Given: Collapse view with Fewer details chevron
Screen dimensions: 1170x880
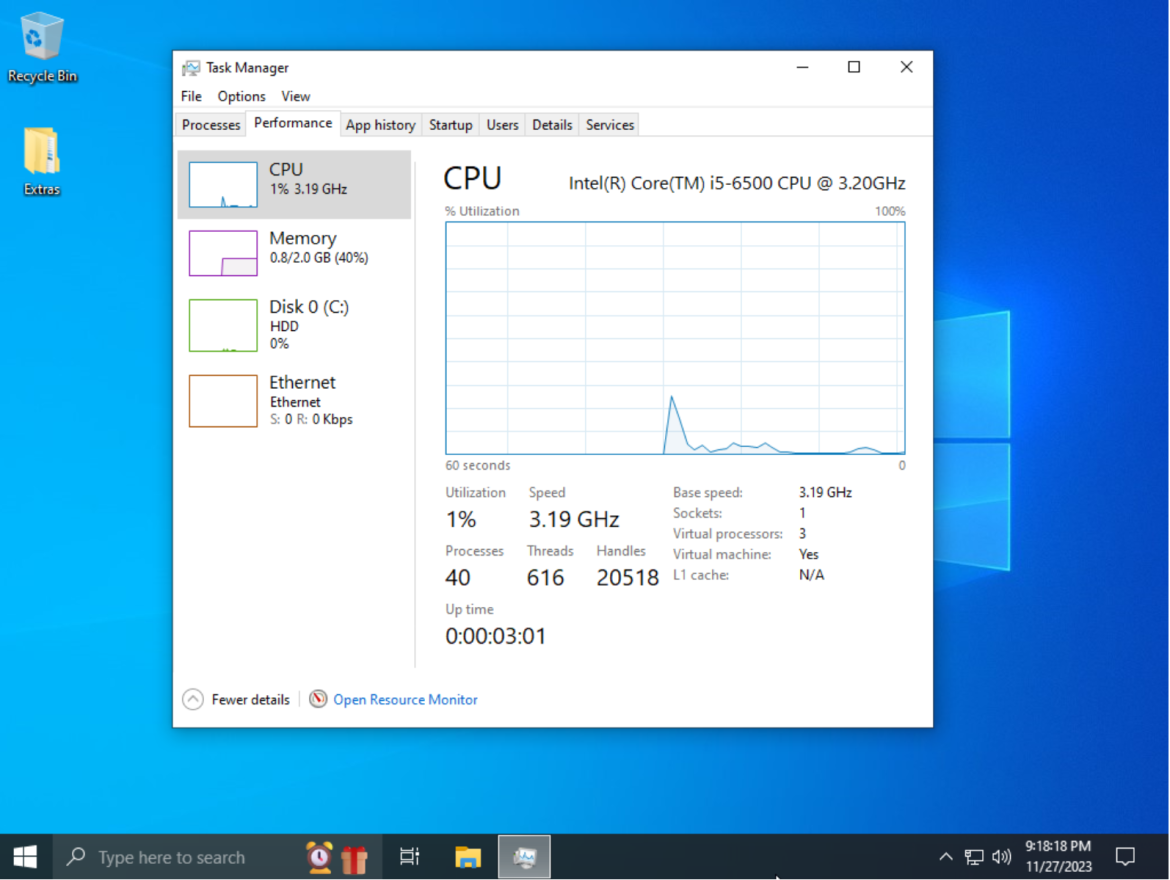Looking at the screenshot, I should (x=193, y=699).
